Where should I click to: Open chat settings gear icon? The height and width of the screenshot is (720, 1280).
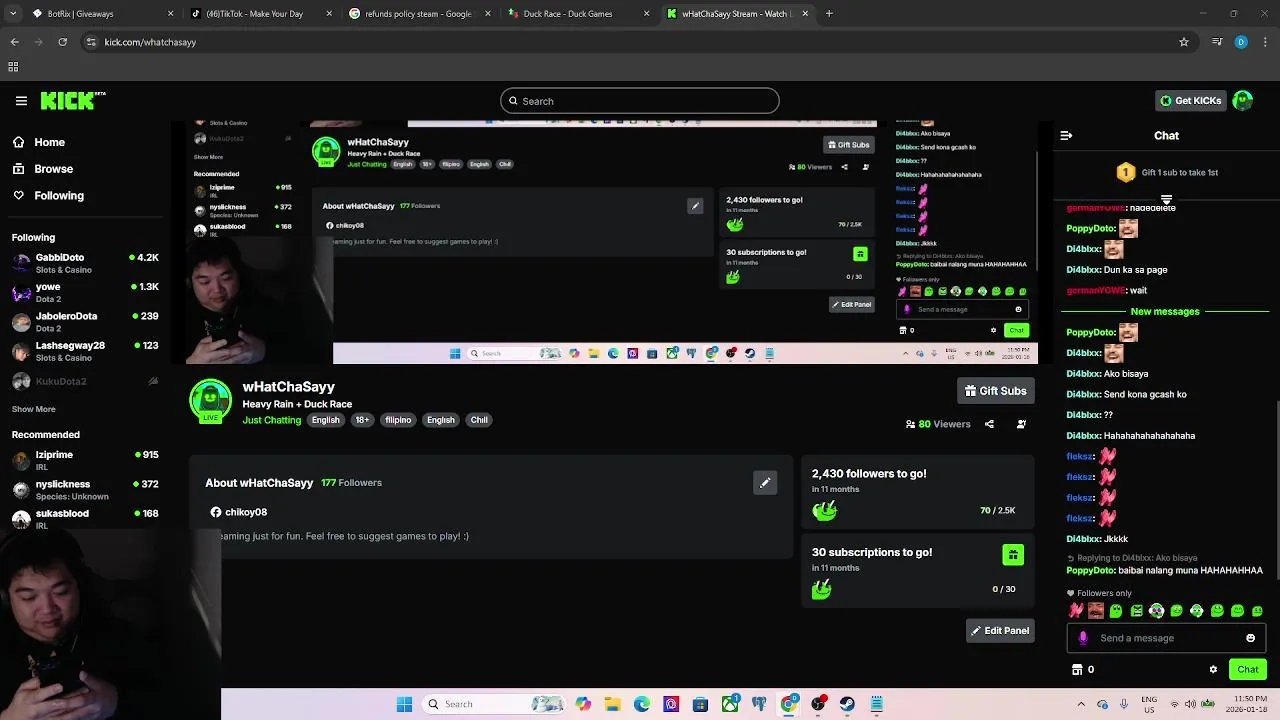tap(1213, 669)
